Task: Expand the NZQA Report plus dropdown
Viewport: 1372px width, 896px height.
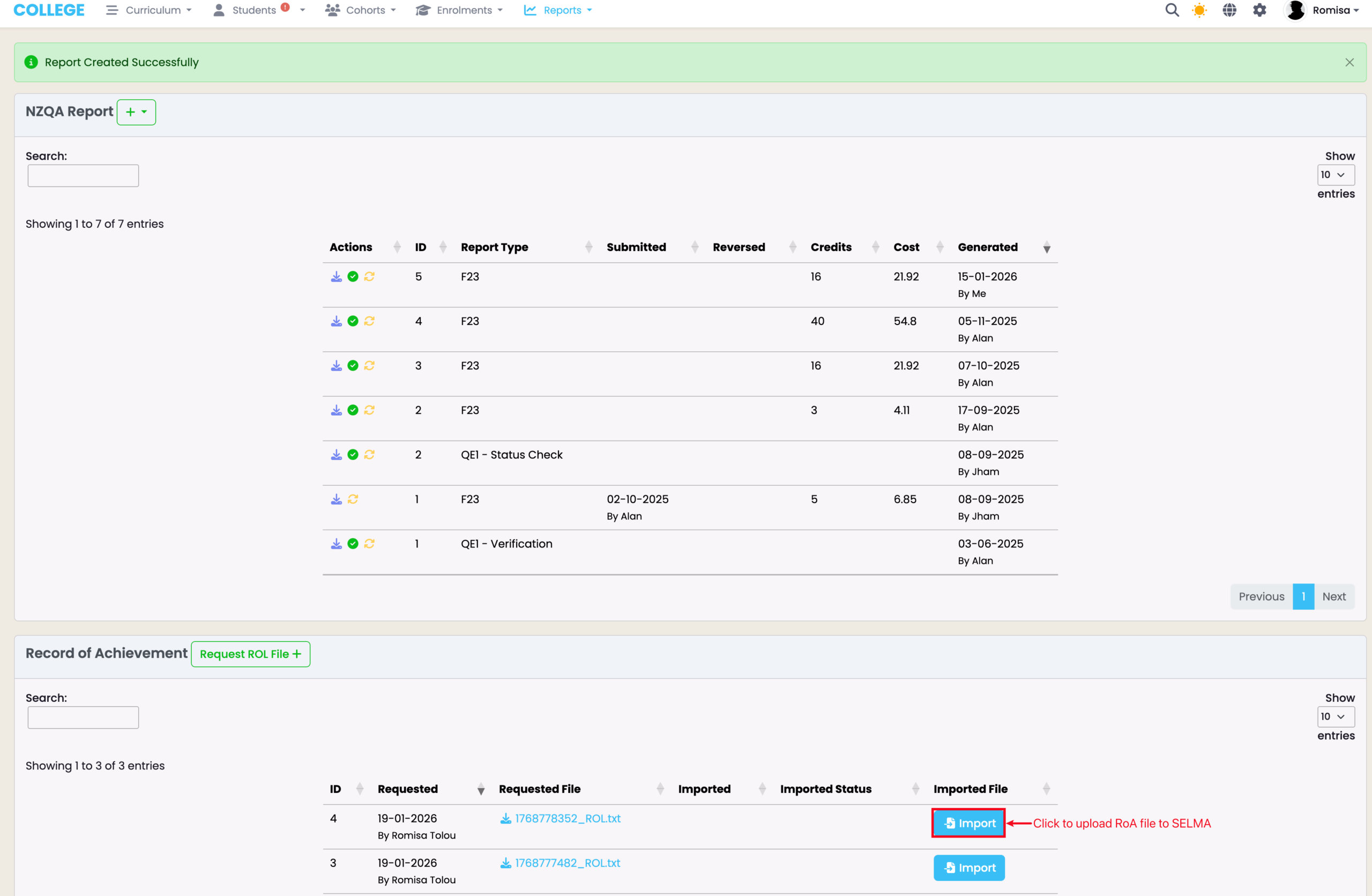Action: [x=136, y=112]
